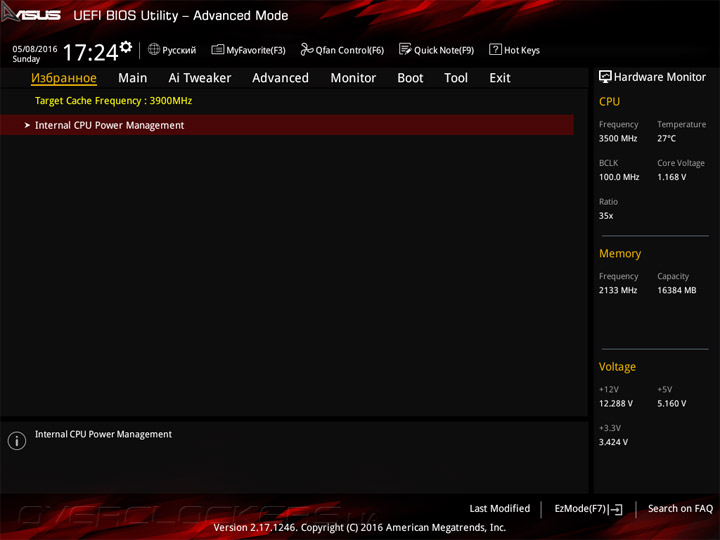Click Target Cache Frequency : 3900MHz text
Viewport: 720px width, 540px height.
coord(113,101)
